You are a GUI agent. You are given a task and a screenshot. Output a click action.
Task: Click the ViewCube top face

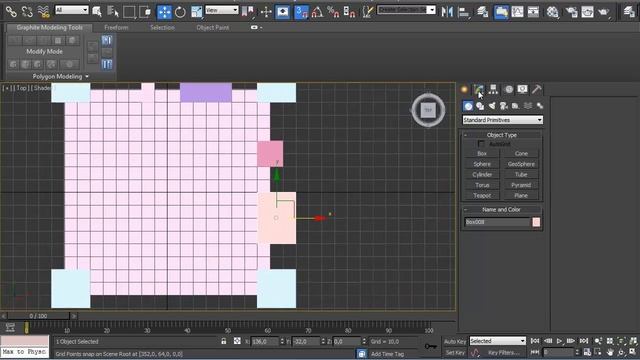pos(428,110)
